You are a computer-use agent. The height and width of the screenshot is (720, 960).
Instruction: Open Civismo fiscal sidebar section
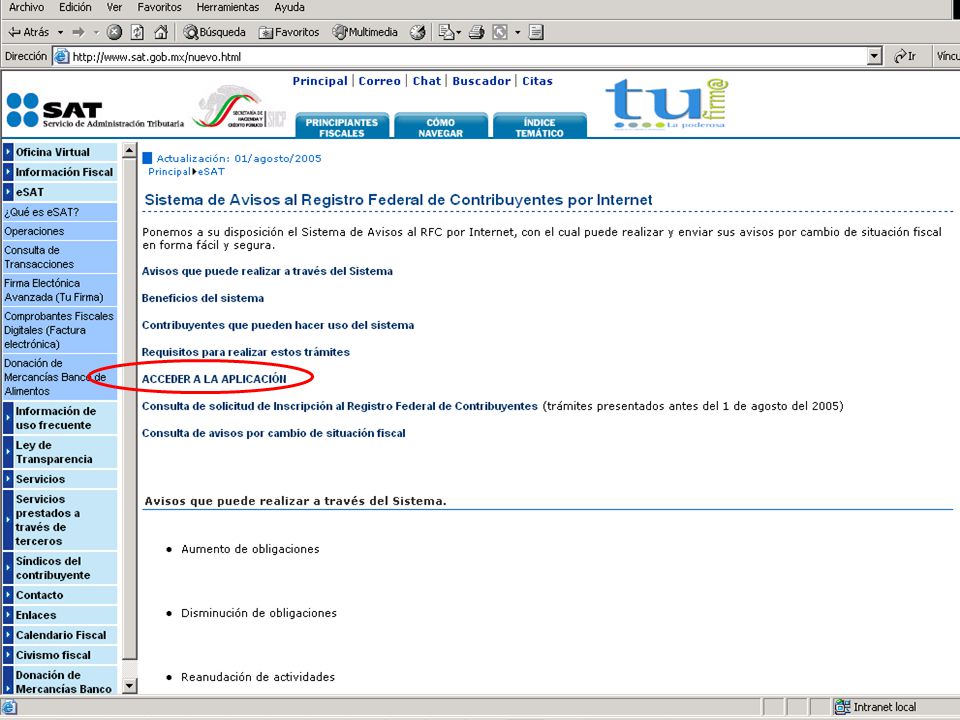click(x=60, y=655)
